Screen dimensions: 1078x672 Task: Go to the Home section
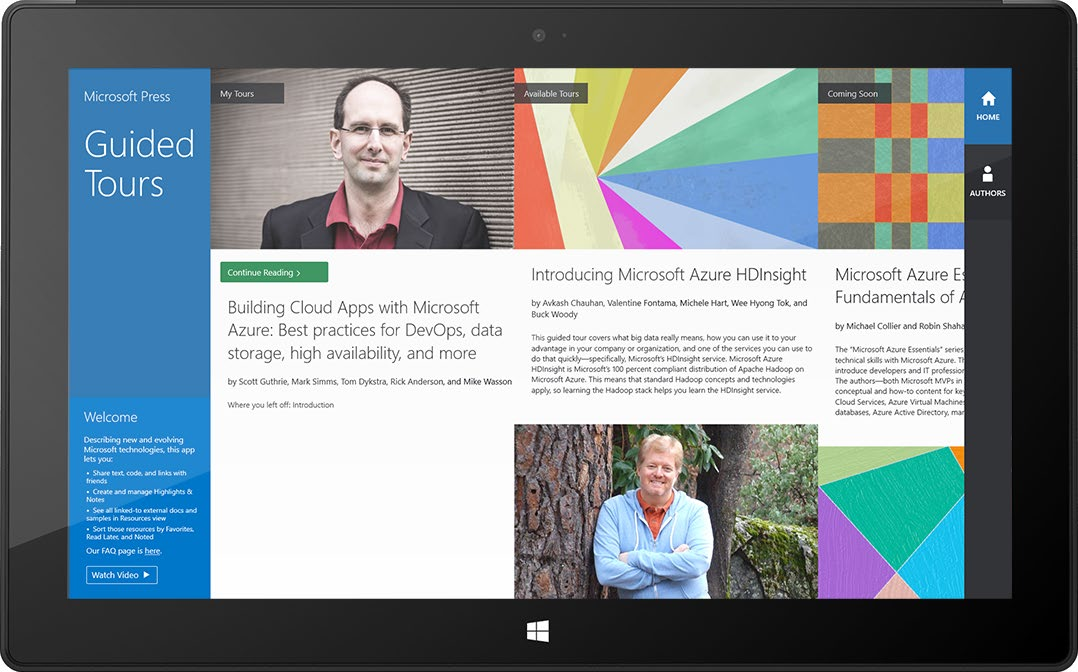tap(987, 106)
